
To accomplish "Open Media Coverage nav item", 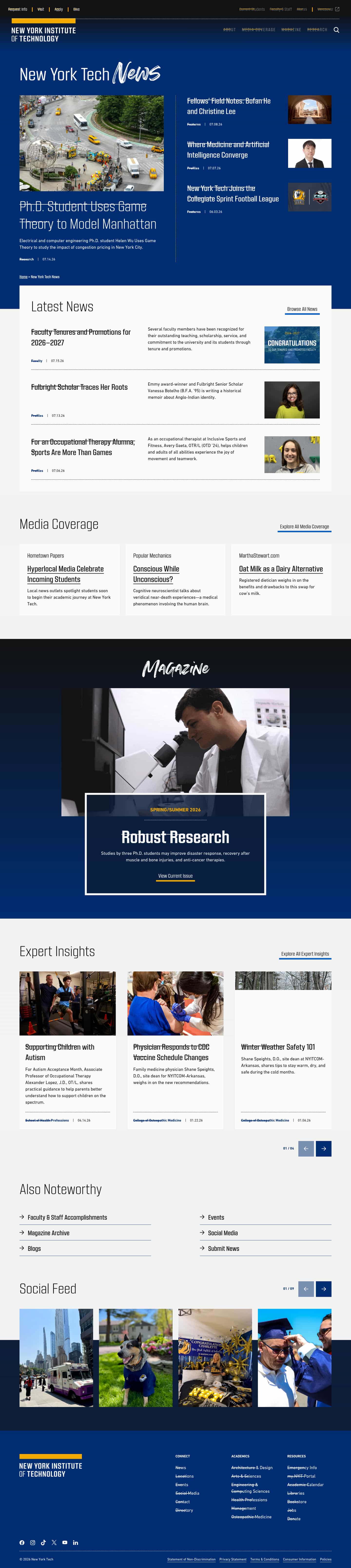I will coord(258,30).
